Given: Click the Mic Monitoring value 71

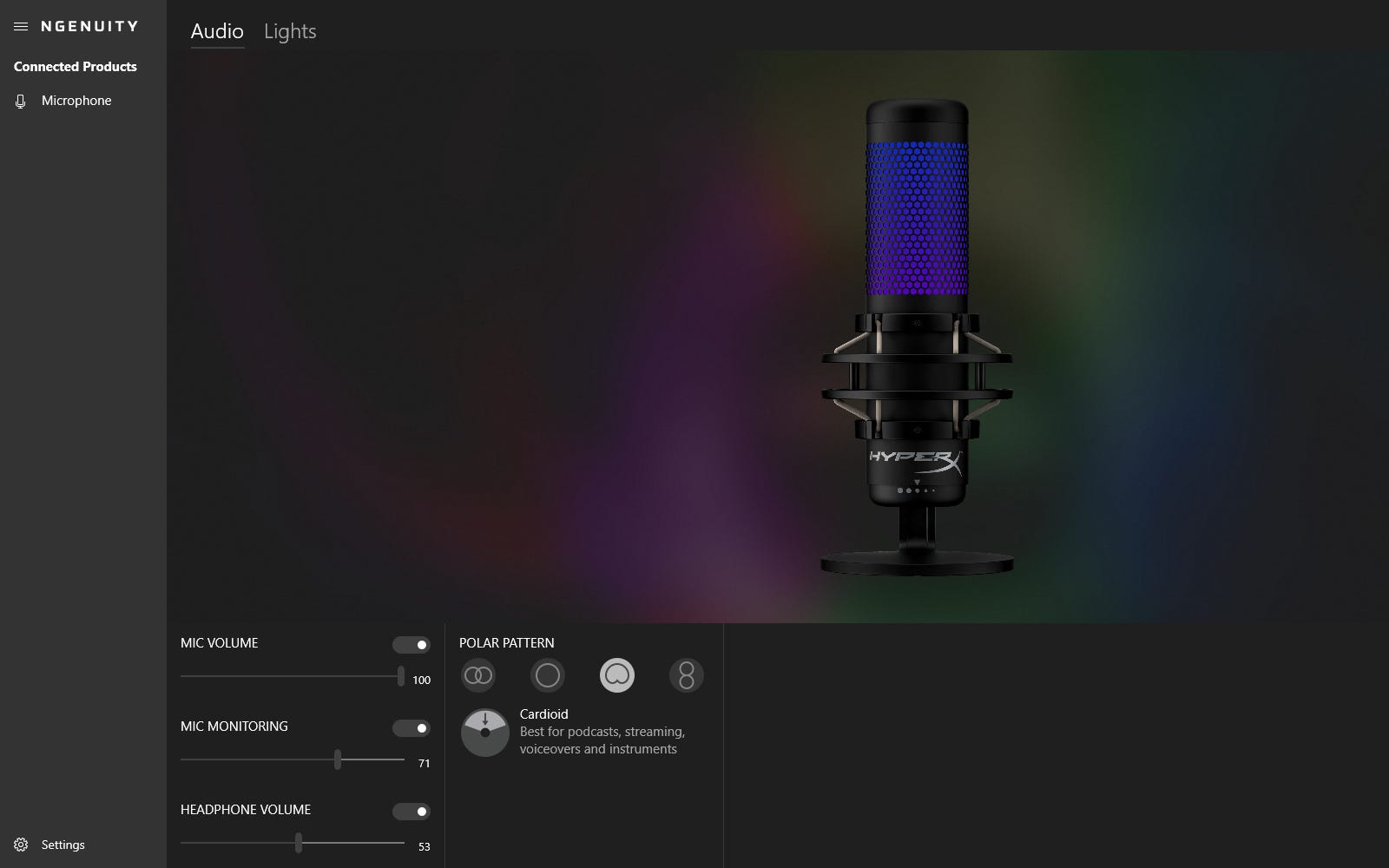Looking at the screenshot, I should (x=425, y=764).
